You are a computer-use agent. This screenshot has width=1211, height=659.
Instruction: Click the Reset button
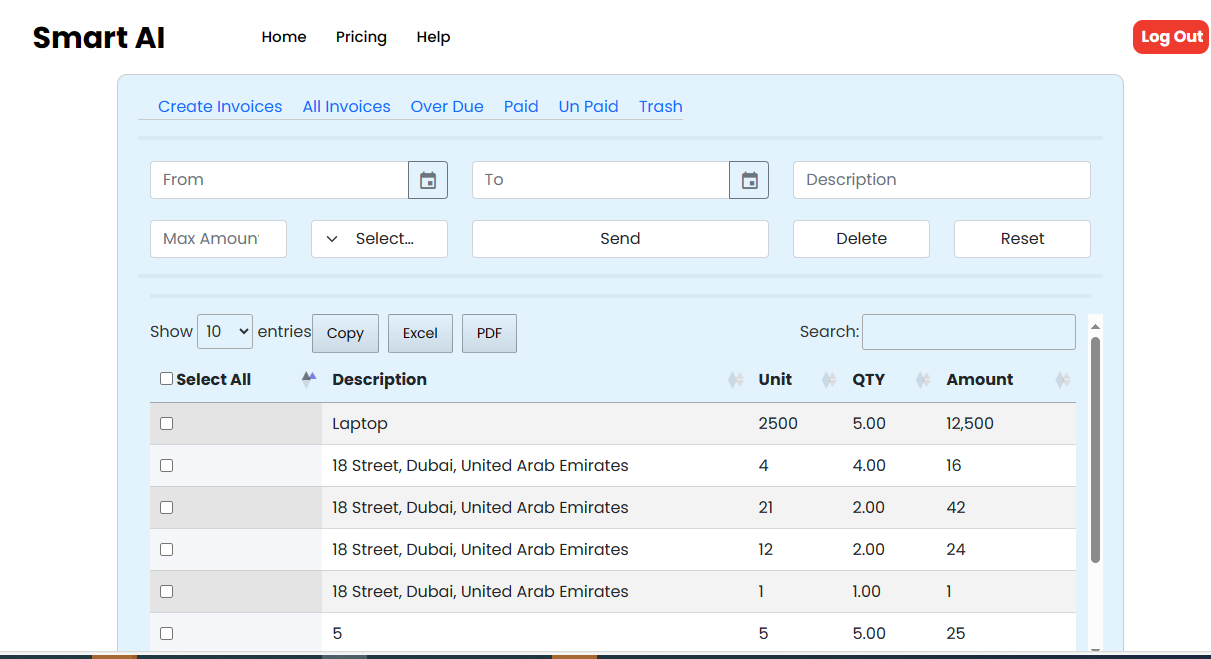1022,239
